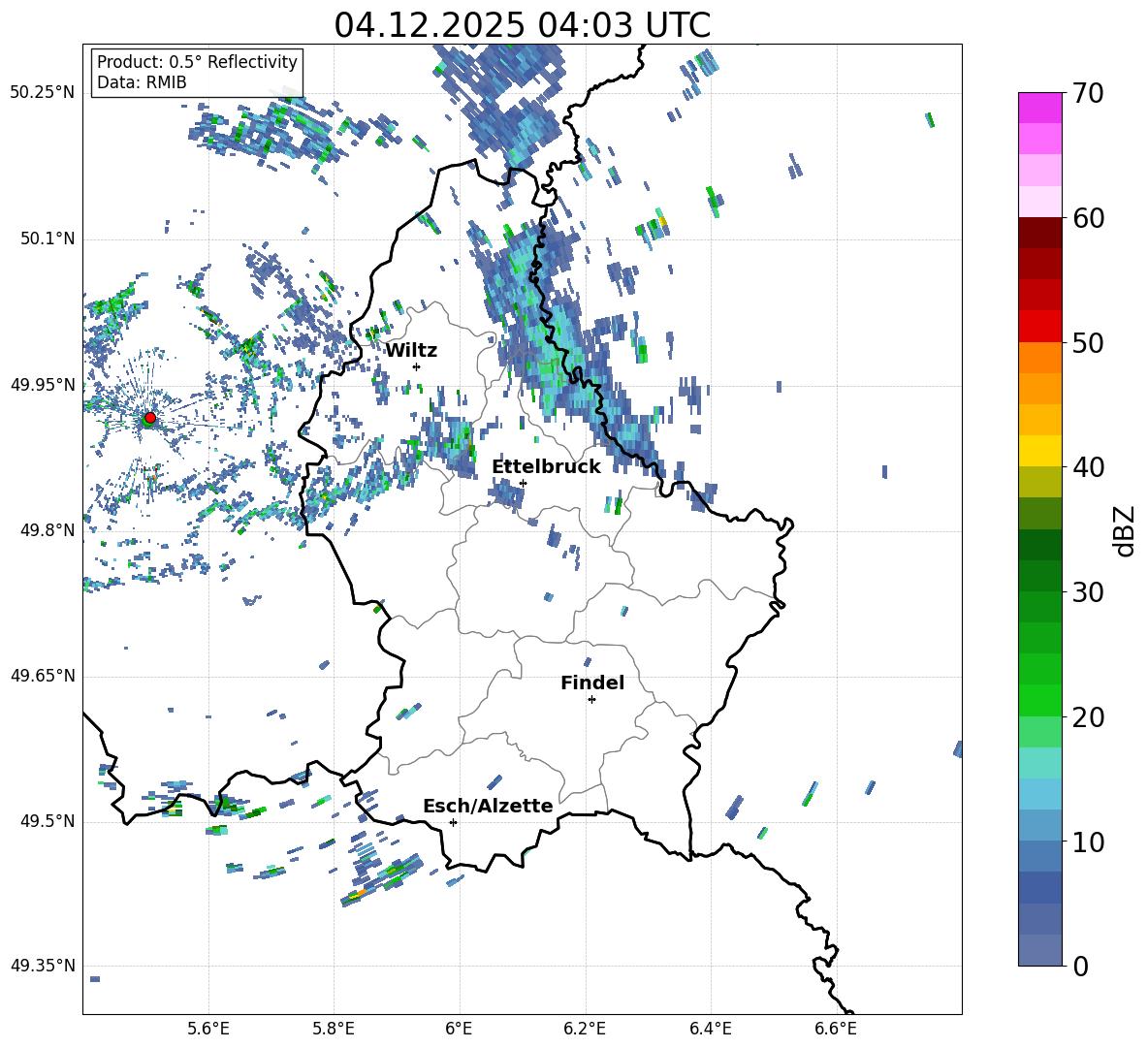This screenshot has height=1048, width=1148.
Task: Click the 6°E longitude label
Action: 459,1029
